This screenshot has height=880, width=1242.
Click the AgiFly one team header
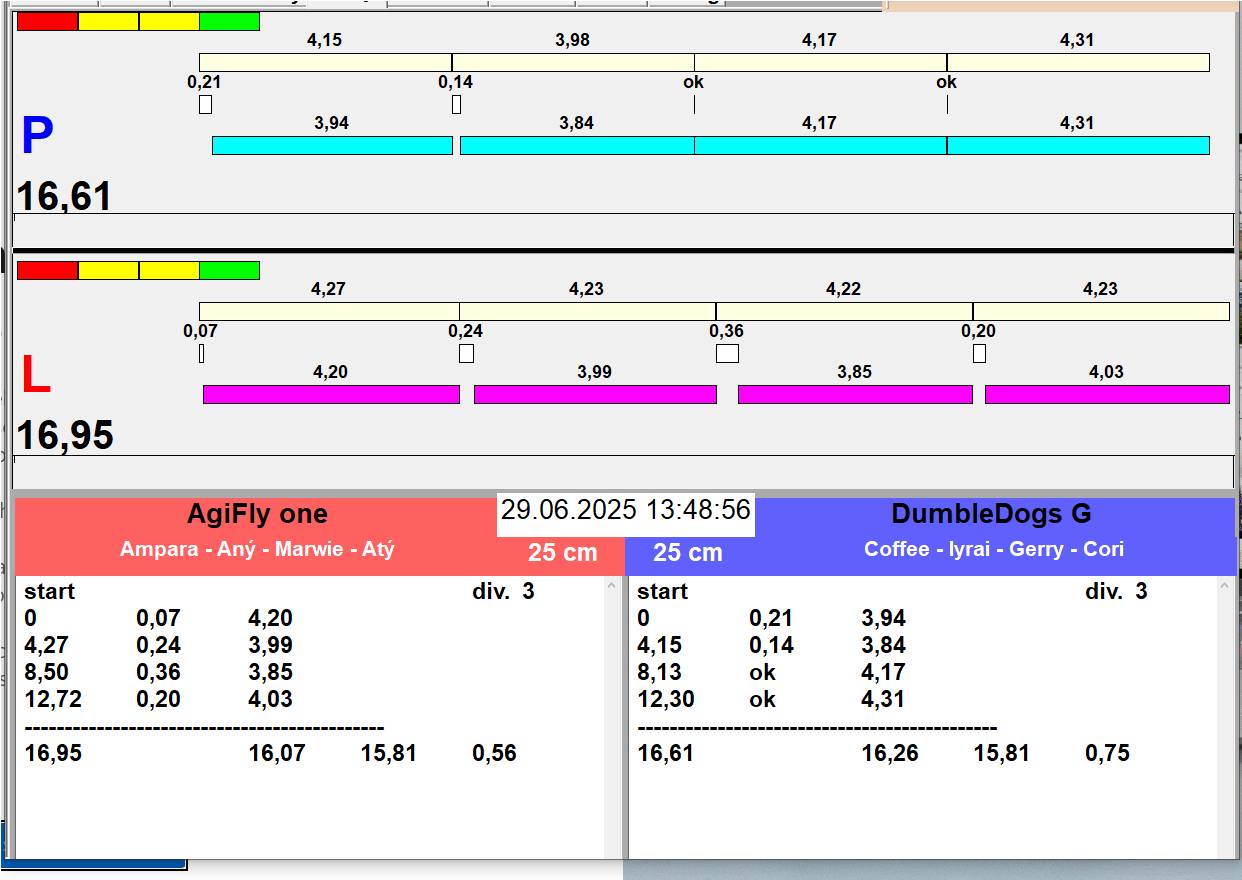click(257, 515)
